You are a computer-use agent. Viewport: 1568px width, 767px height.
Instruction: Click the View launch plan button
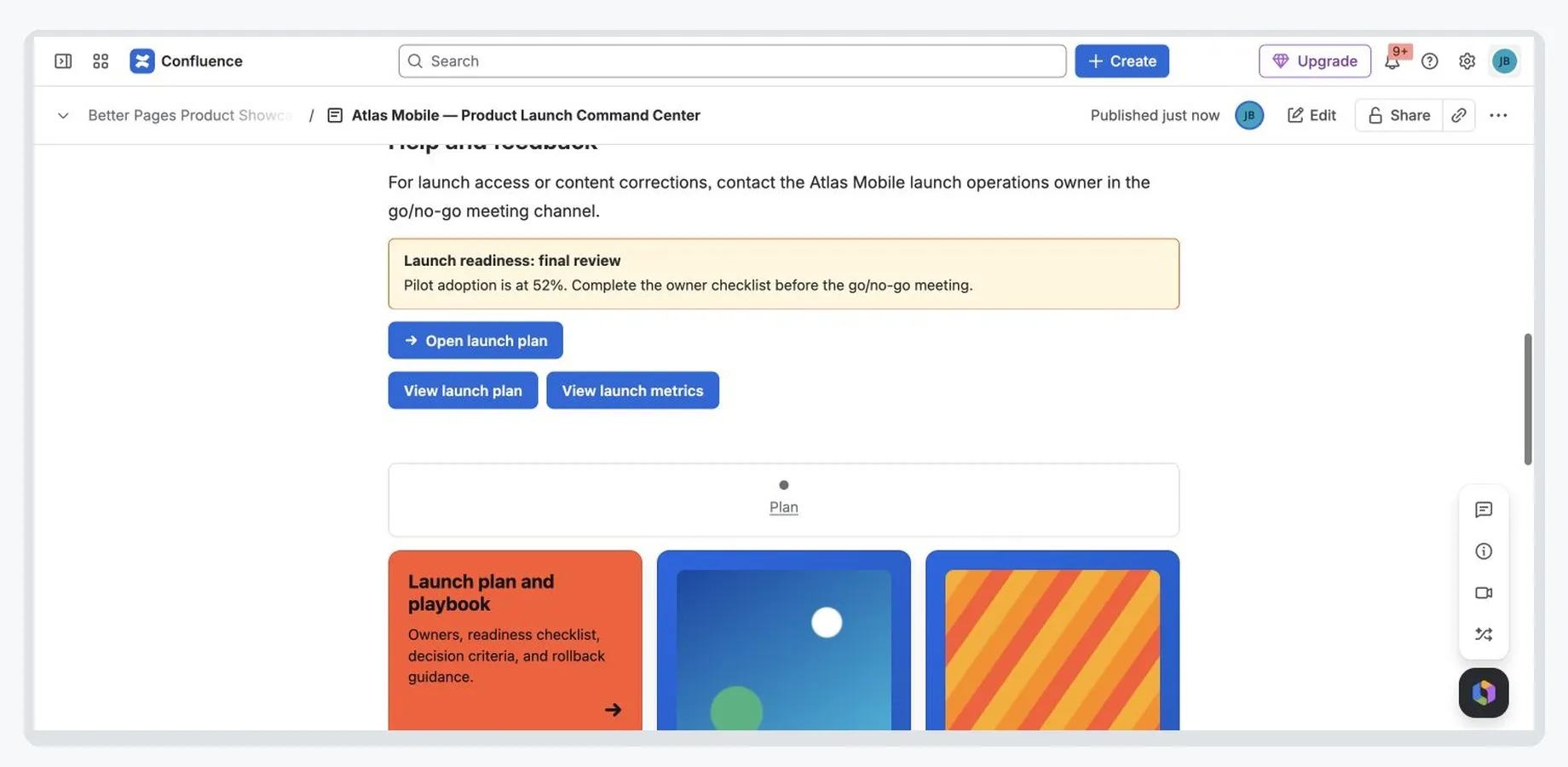pyautogui.click(x=463, y=390)
